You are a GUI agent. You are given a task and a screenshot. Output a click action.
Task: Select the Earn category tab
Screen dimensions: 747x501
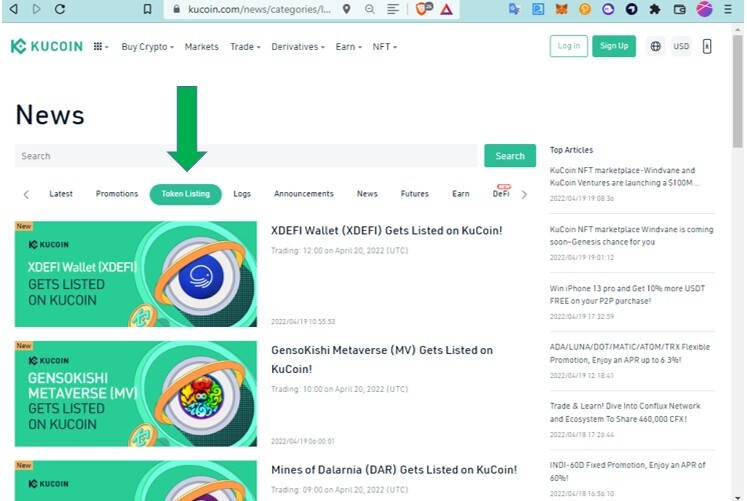click(x=461, y=194)
